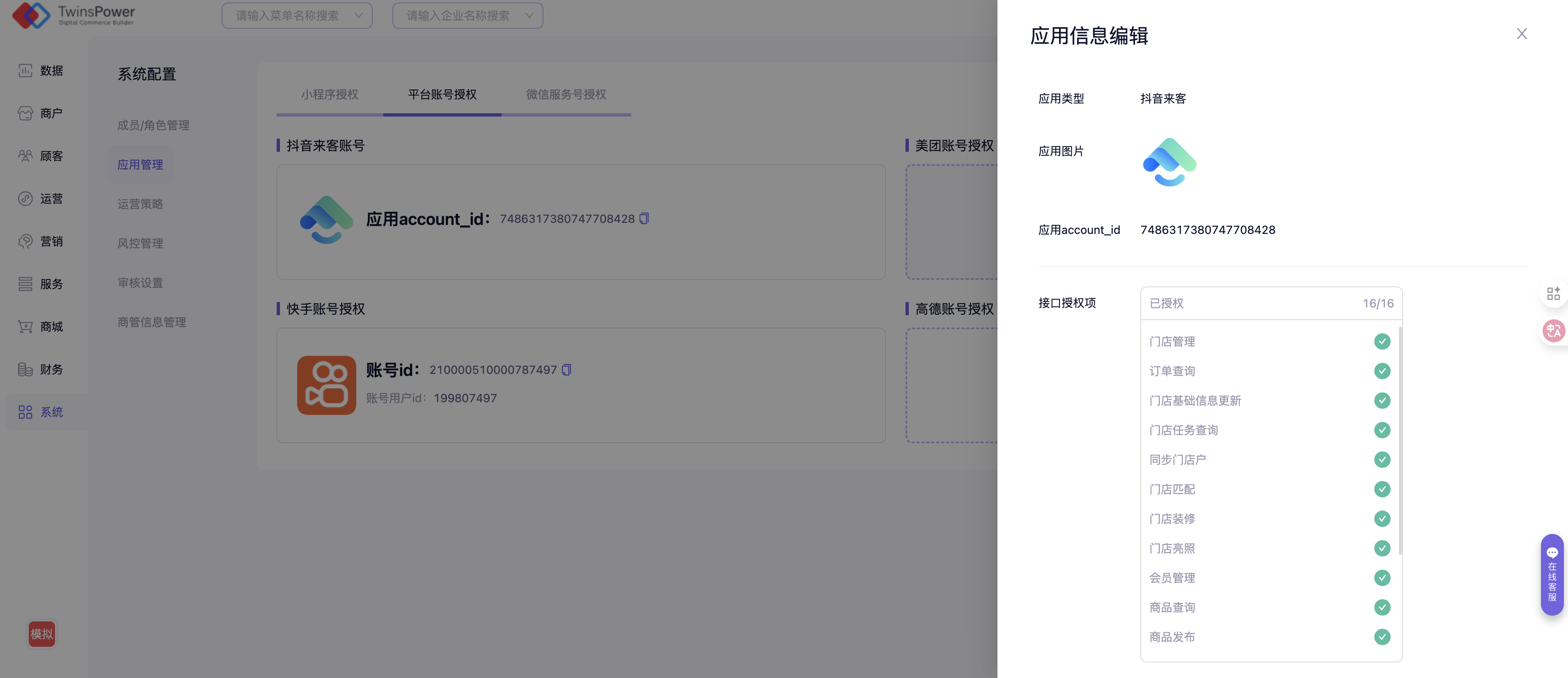Switch to the 小程序授权 tab
The height and width of the screenshot is (678, 1568).
point(329,94)
